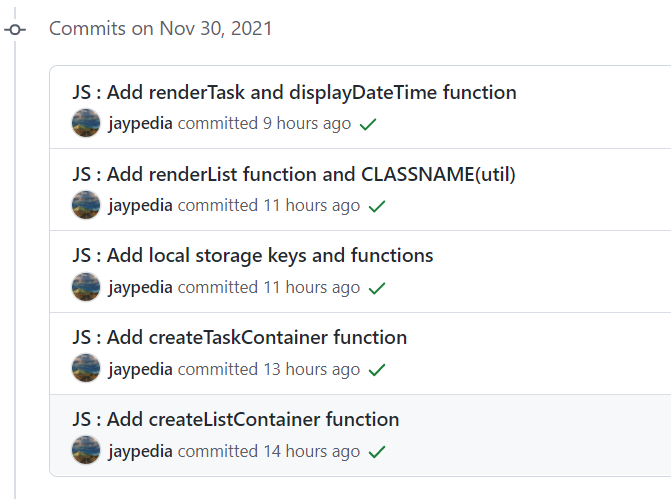Click the jaypedia username on the renderList commit
Viewport: 671px width, 499px height.
(x=141, y=206)
